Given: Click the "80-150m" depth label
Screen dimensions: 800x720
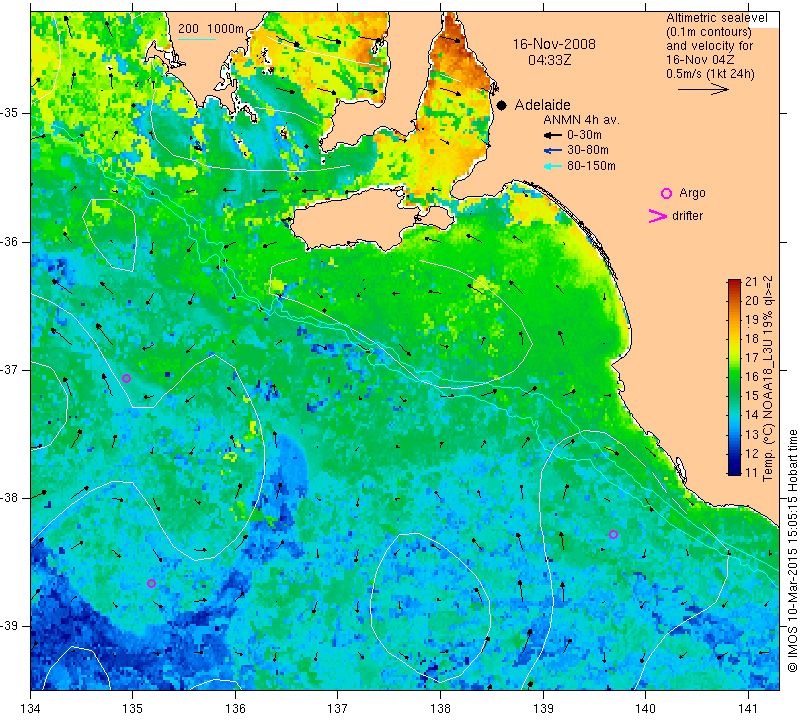Looking at the screenshot, I should point(591,166).
